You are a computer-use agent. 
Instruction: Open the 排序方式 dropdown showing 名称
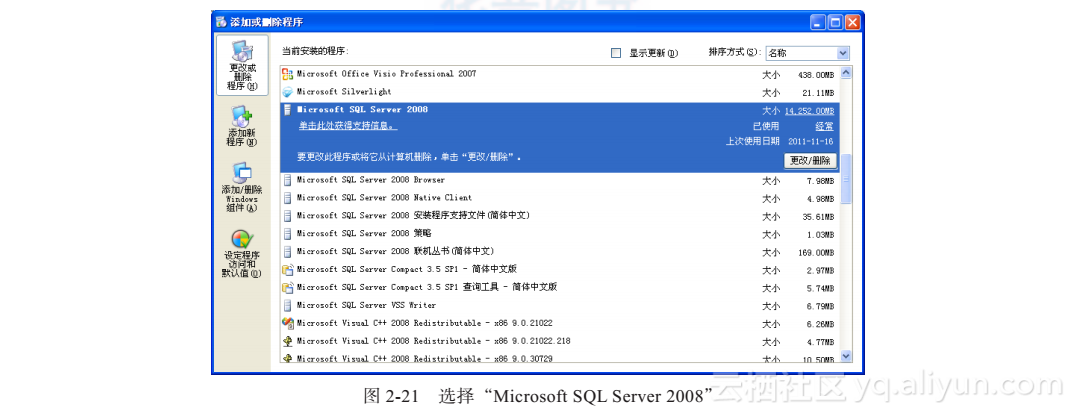tap(807, 53)
